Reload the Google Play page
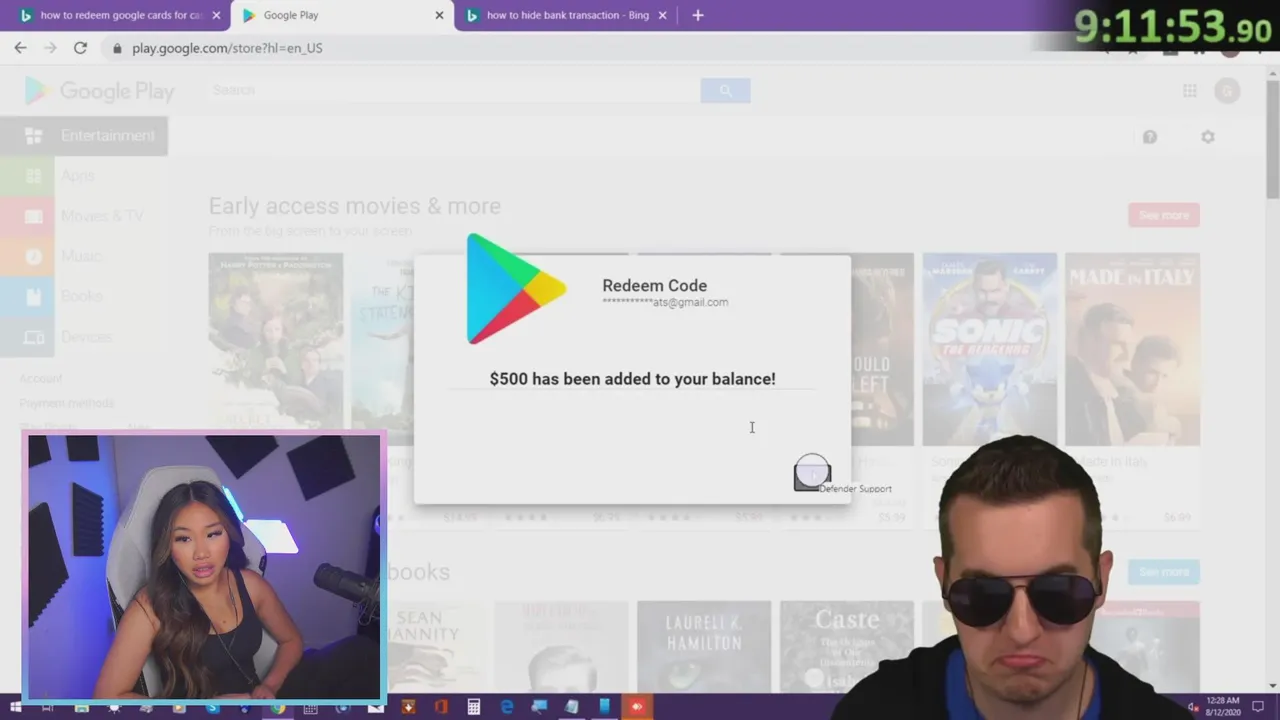Screen dimensions: 1280x720 coord(80,48)
